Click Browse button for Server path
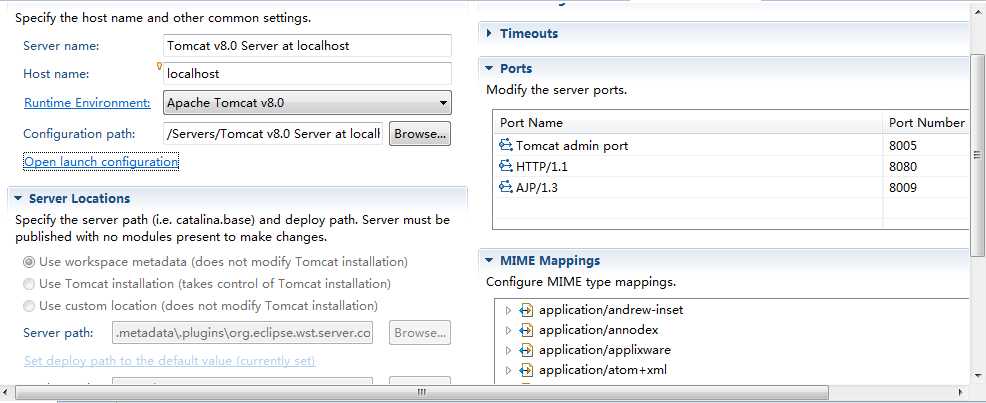The image size is (986, 403). pos(420,333)
